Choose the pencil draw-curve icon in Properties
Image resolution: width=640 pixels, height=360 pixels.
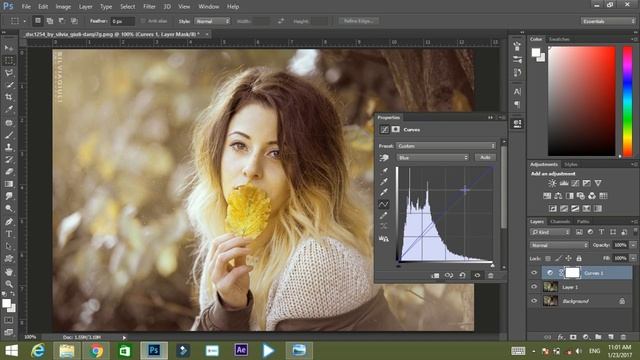(384, 216)
